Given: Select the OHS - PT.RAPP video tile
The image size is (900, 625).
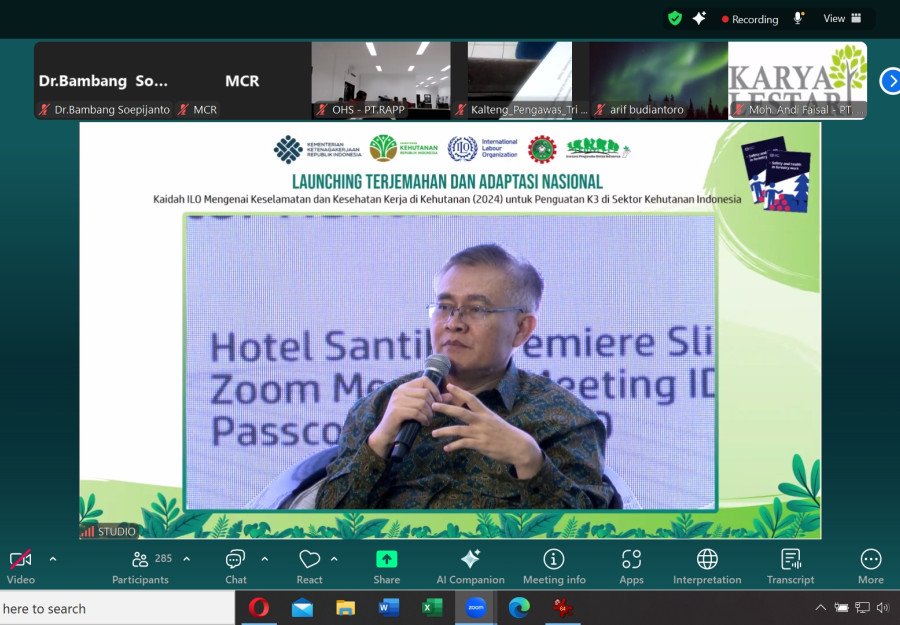Looking at the screenshot, I should tap(381, 80).
